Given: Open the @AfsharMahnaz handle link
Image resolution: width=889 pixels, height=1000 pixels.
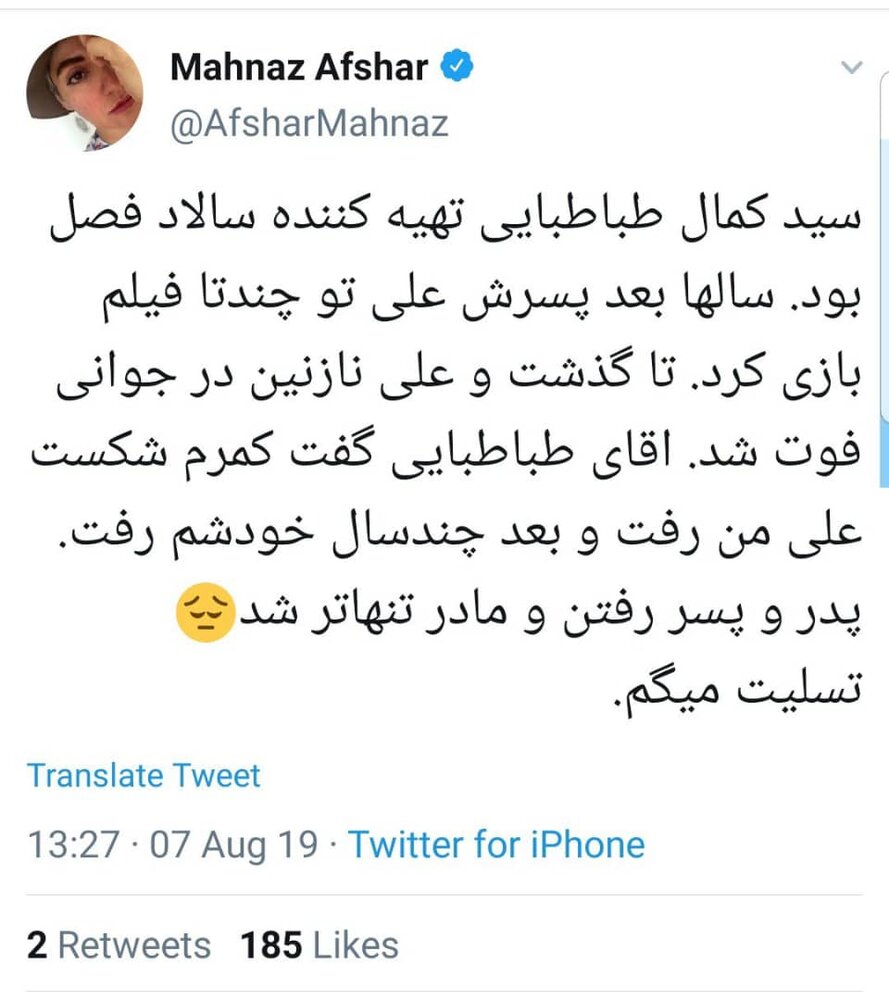Looking at the screenshot, I should (x=309, y=123).
